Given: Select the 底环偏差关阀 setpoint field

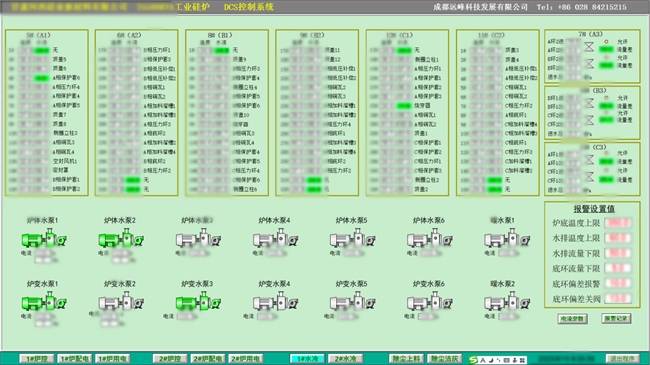Looking at the screenshot, I should pyautogui.click(x=618, y=299).
